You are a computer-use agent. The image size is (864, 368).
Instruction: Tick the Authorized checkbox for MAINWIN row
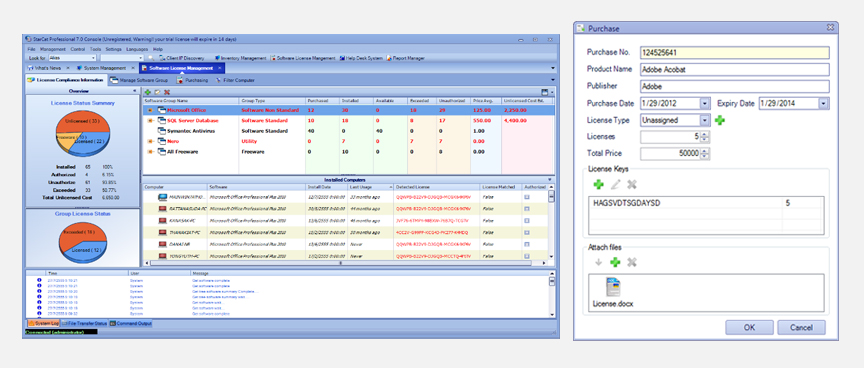(527, 197)
